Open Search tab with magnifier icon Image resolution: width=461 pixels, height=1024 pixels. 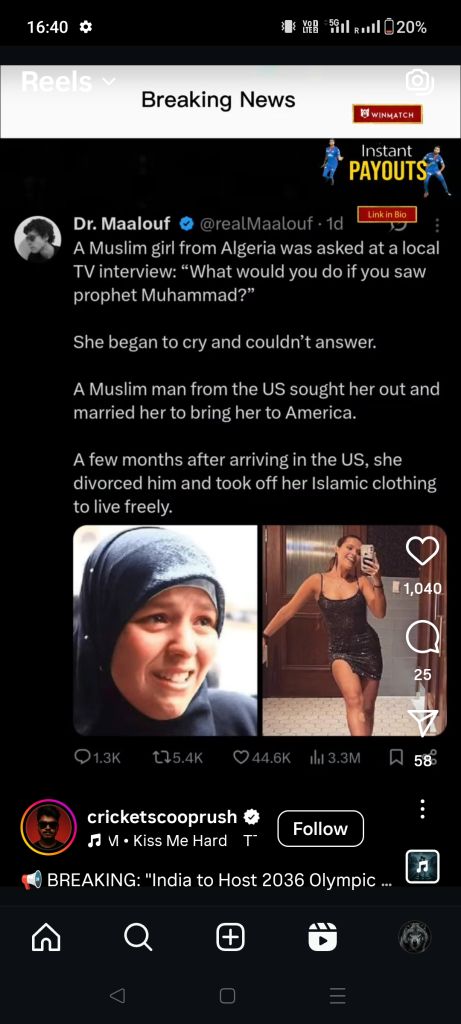click(138, 938)
